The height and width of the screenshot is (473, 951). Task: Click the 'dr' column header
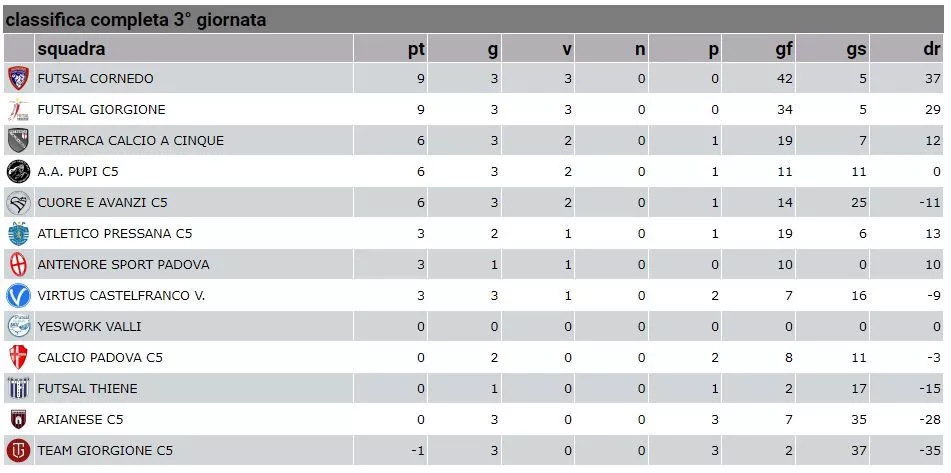[932, 49]
